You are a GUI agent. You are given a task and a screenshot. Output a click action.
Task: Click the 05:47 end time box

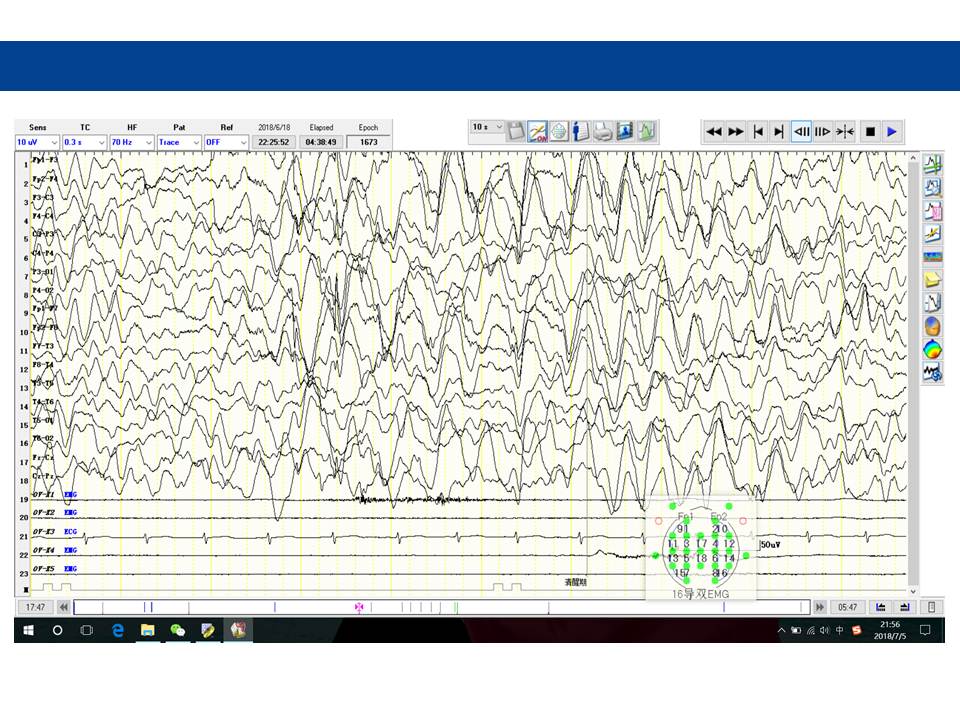pyautogui.click(x=847, y=607)
